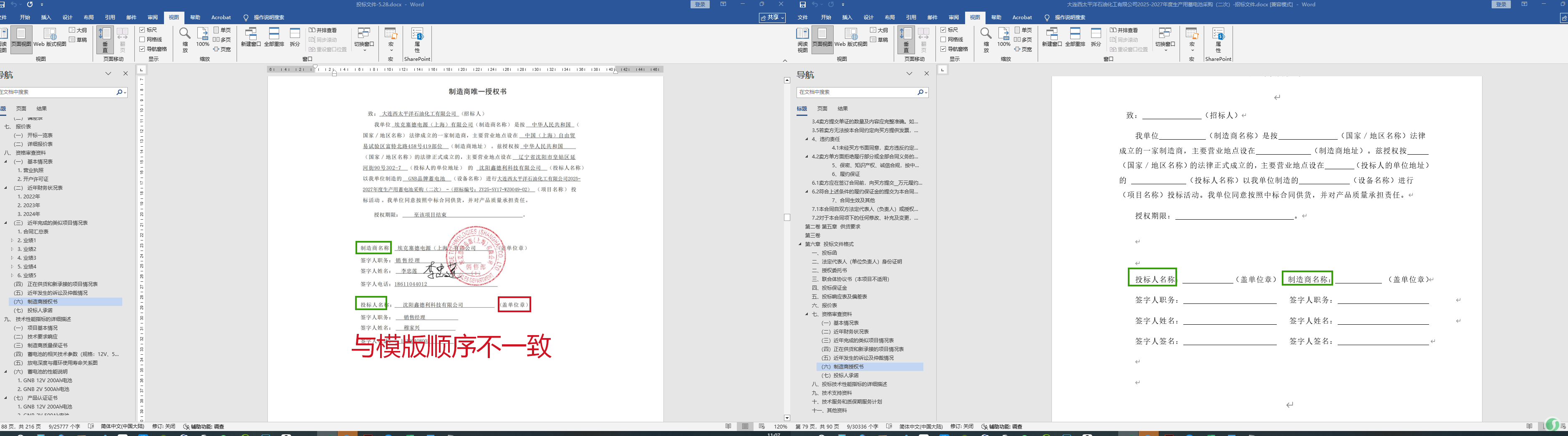This screenshot has width=1568, height=436.
Task: Select Web Layout view in left Word window
Action: click(50, 38)
